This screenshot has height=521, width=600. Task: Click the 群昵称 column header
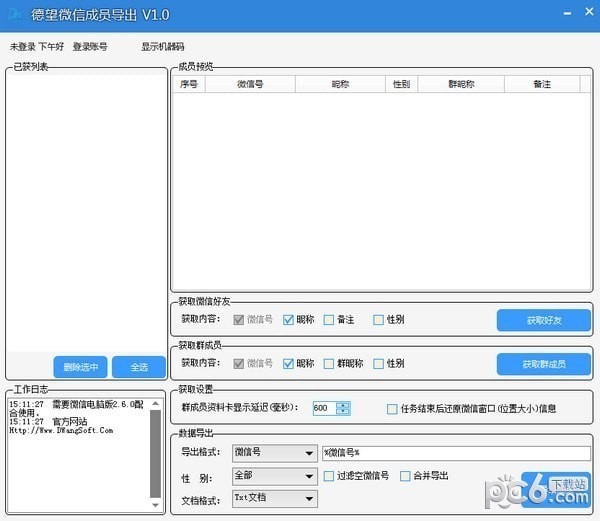tap(461, 84)
